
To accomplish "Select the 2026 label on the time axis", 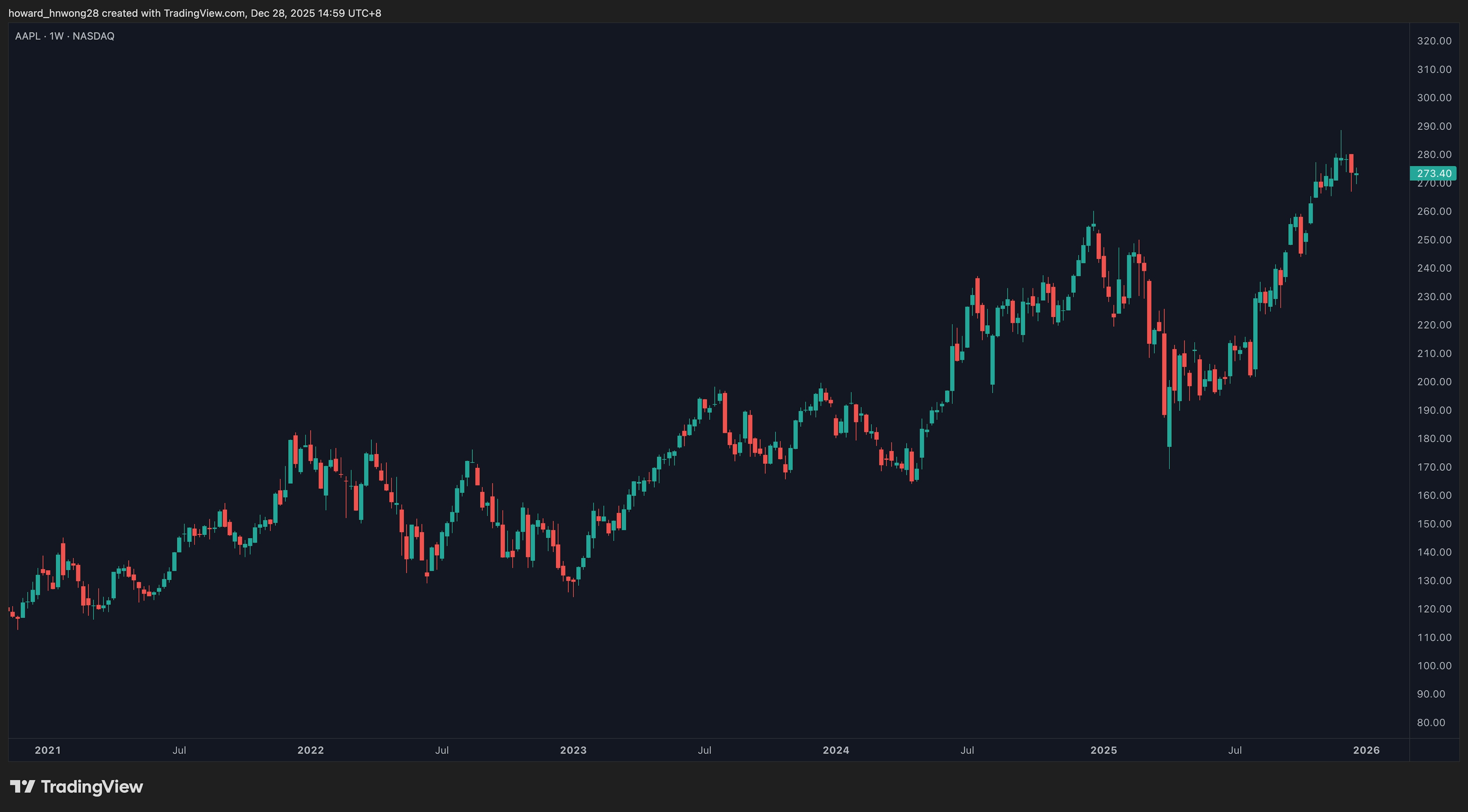I will click(x=1366, y=750).
